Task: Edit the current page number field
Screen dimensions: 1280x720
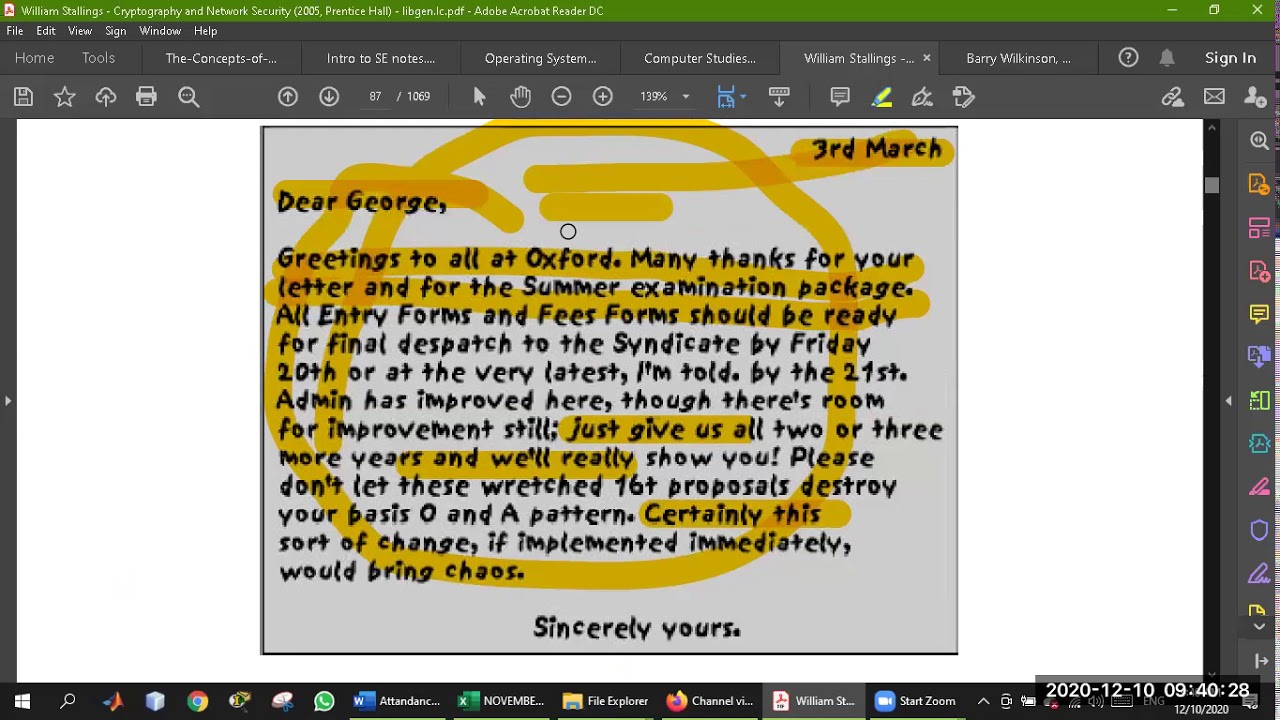Action: click(375, 97)
